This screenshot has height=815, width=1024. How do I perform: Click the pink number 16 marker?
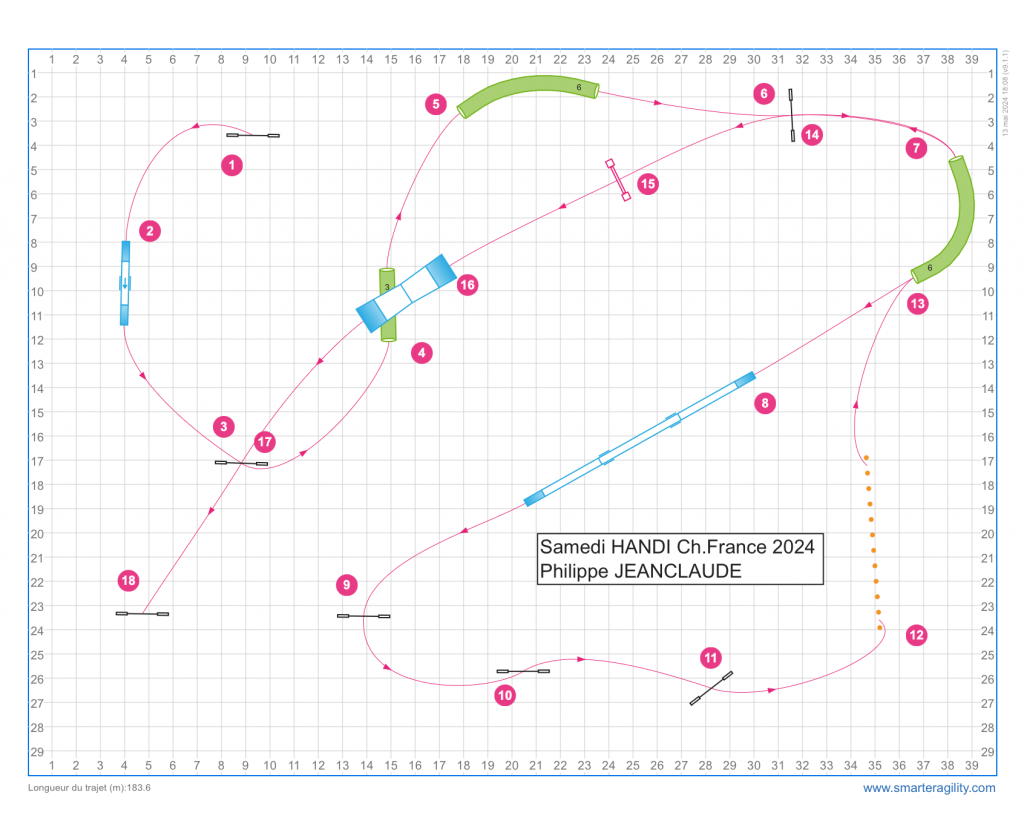467,285
